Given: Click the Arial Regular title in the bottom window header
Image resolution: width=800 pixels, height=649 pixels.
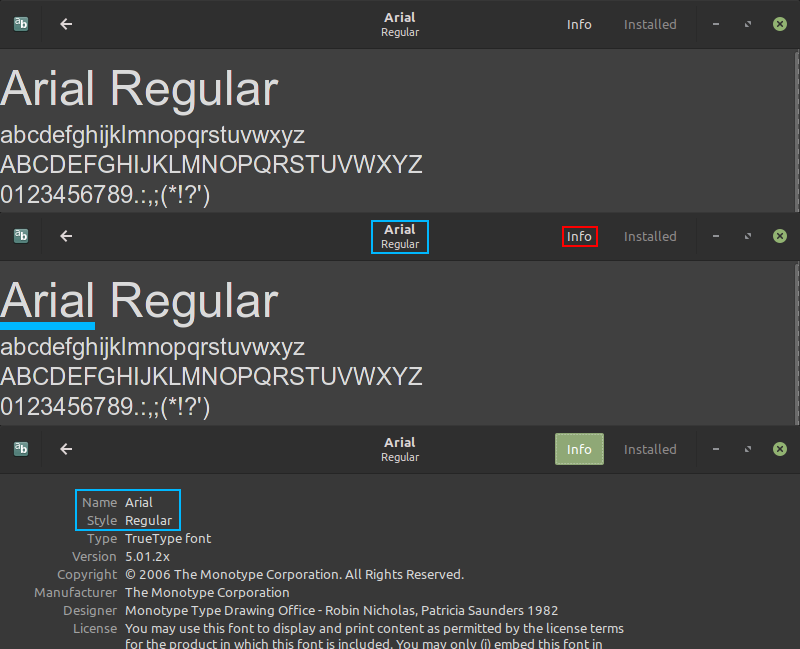Looking at the screenshot, I should (x=400, y=450).
